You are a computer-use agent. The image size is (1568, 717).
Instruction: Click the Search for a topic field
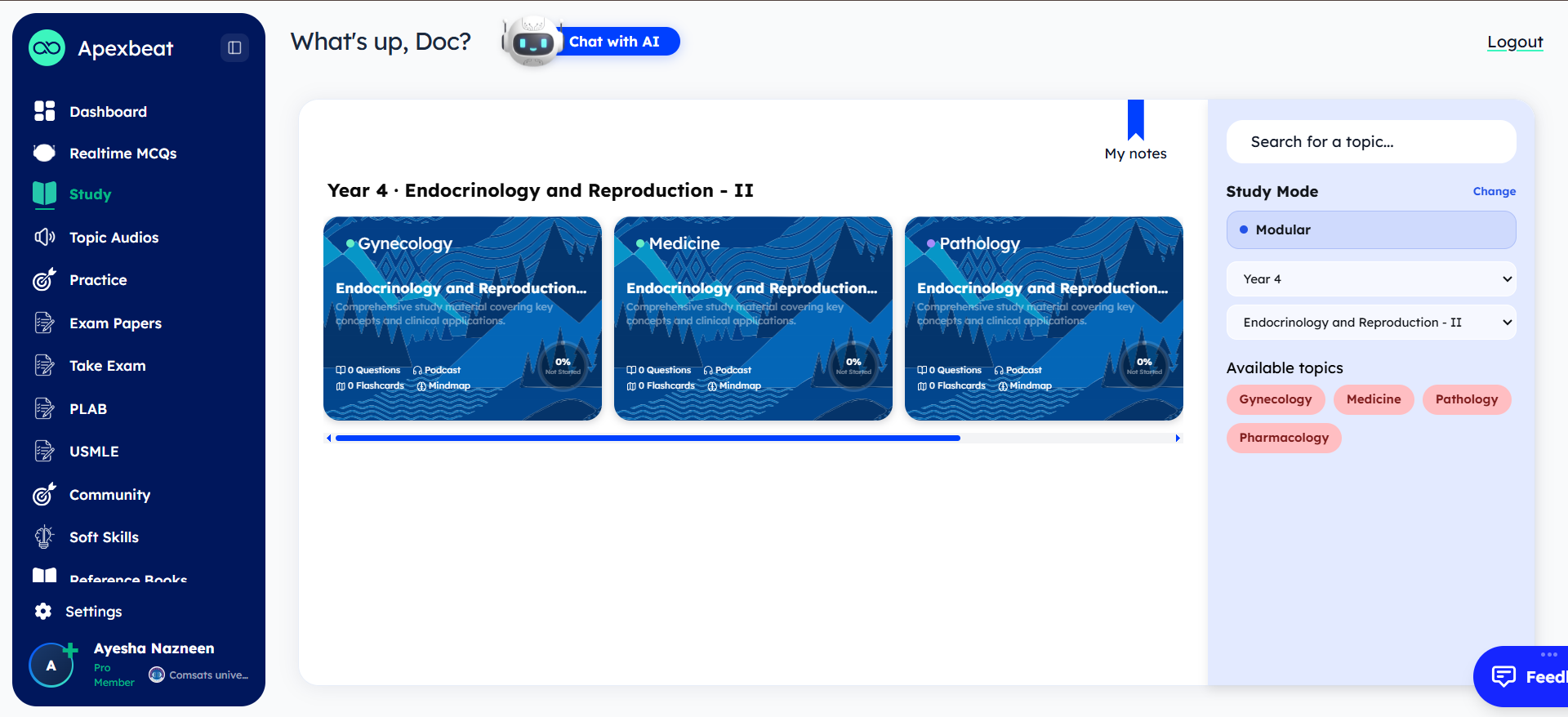pyautogui.click(x=1371, y=142)
